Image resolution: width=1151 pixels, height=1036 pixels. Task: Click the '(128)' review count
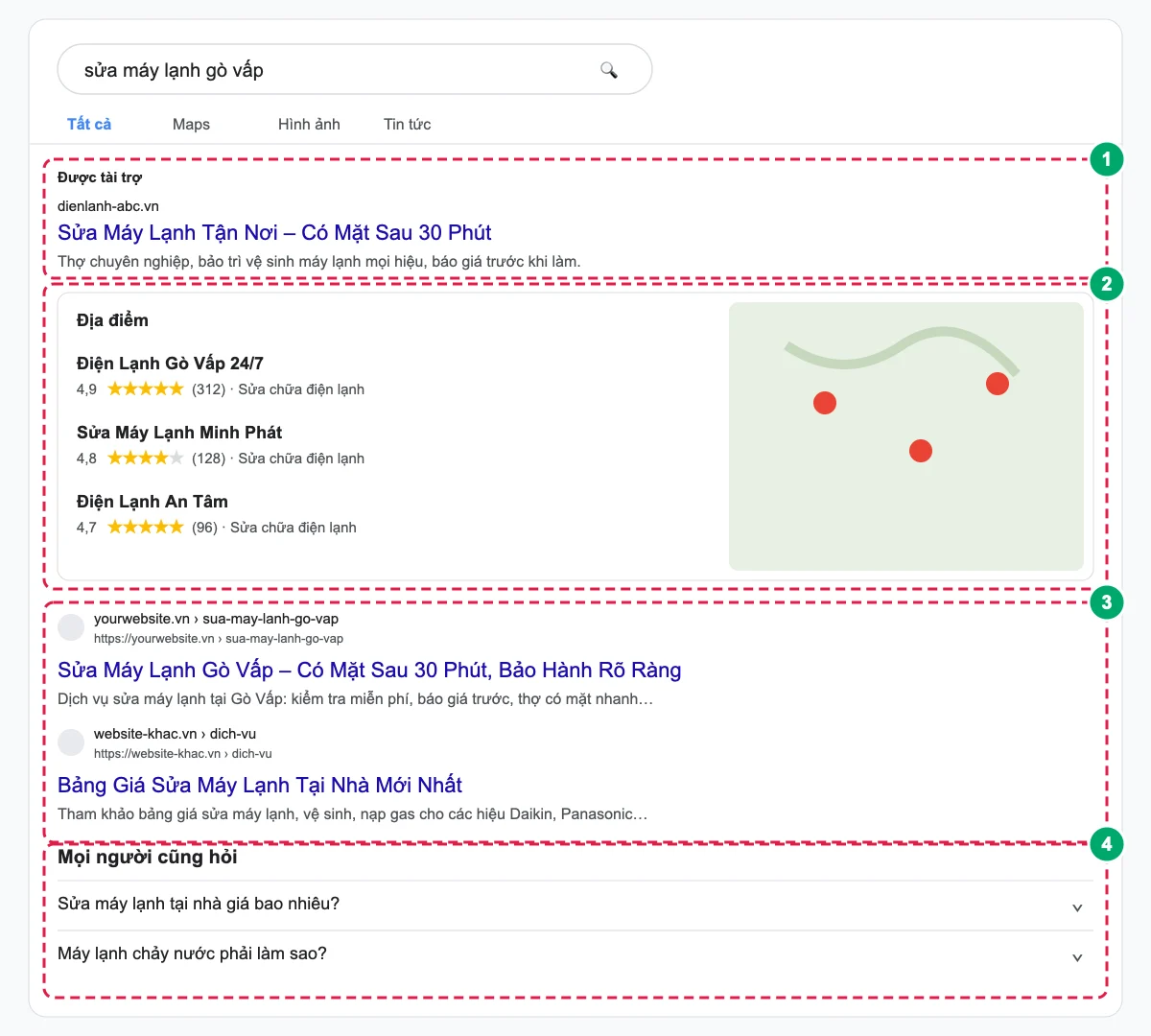208,459
